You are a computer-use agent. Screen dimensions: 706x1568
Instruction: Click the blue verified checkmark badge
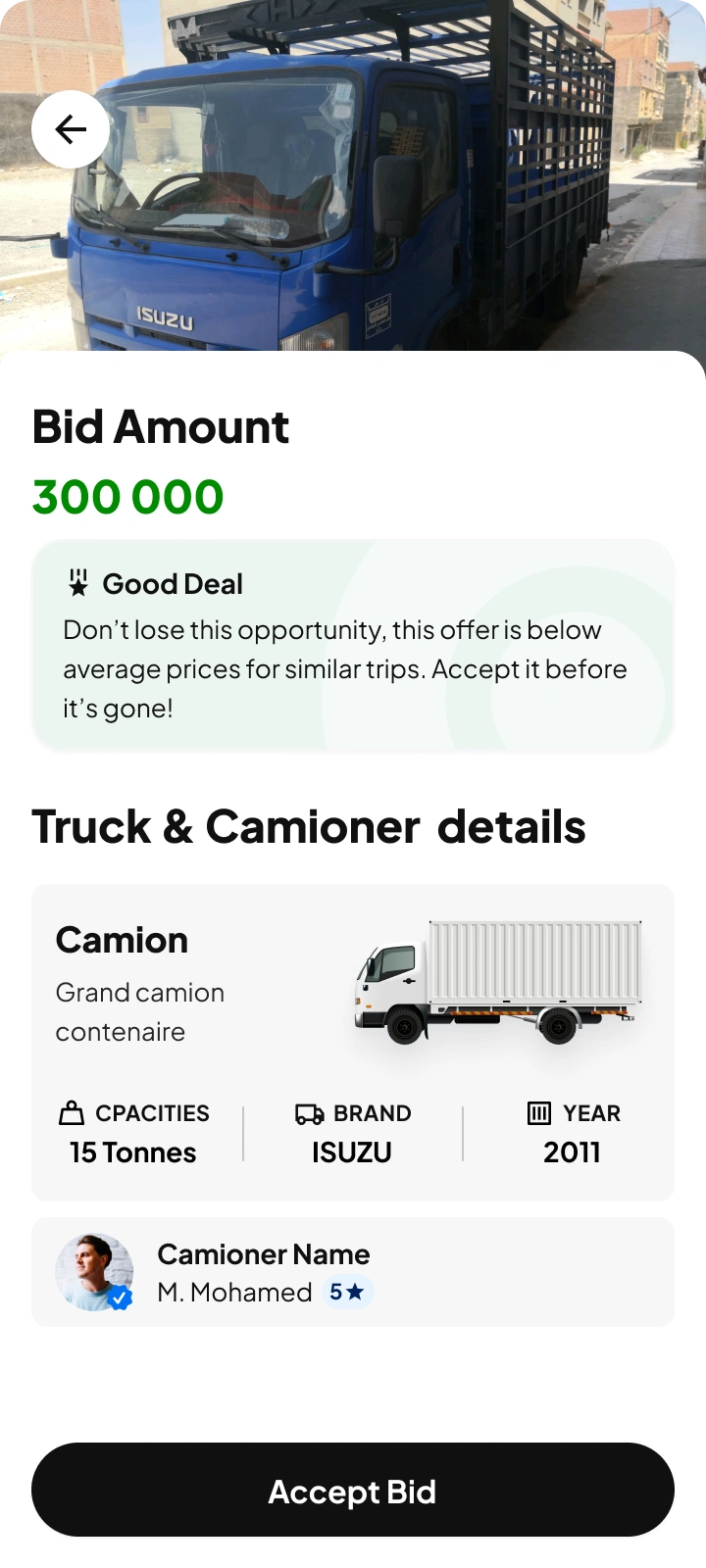tap(121, 1298)
